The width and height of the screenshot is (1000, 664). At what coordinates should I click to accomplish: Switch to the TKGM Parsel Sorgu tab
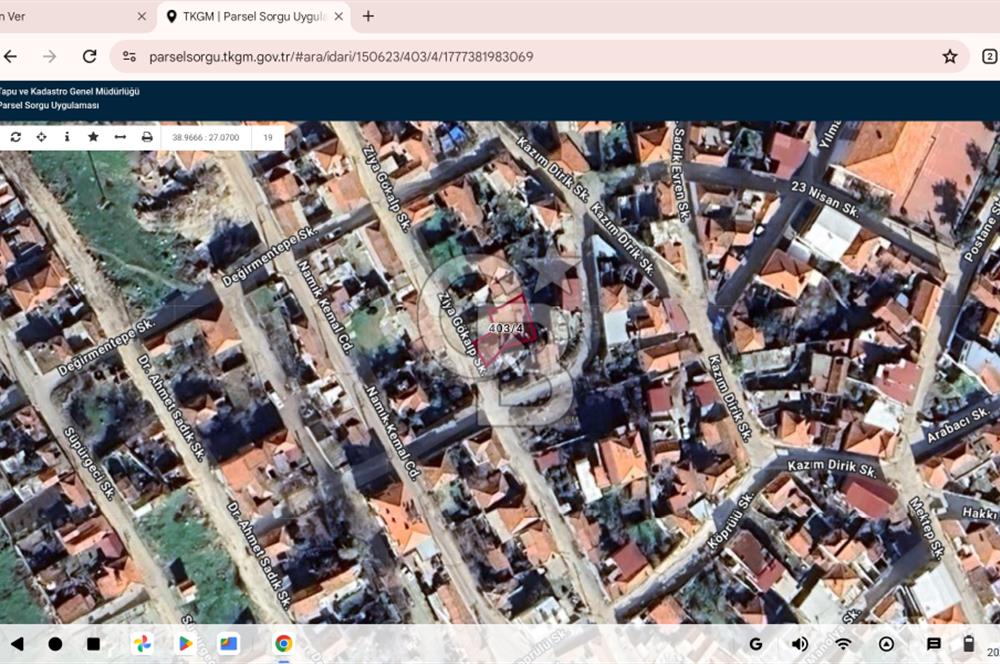(250, 16)
